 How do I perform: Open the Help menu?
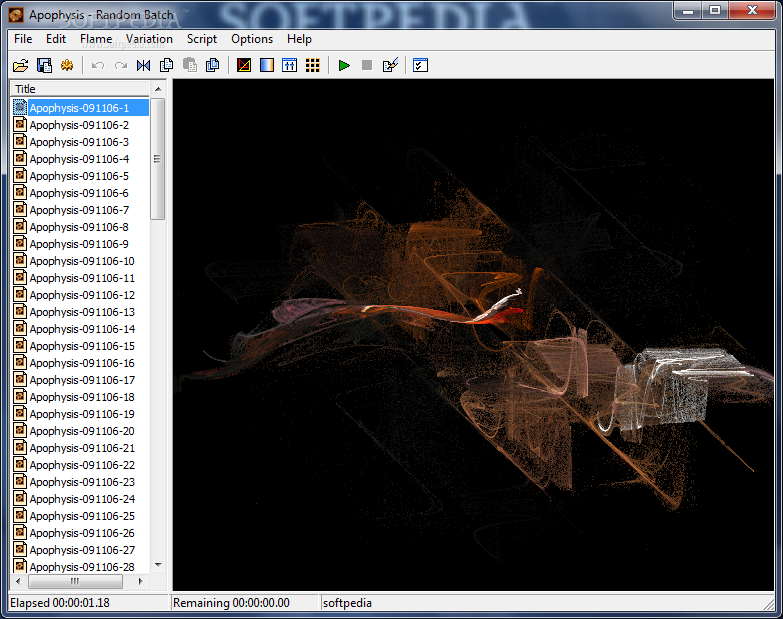pyautogui.click(x=299, y=39)
